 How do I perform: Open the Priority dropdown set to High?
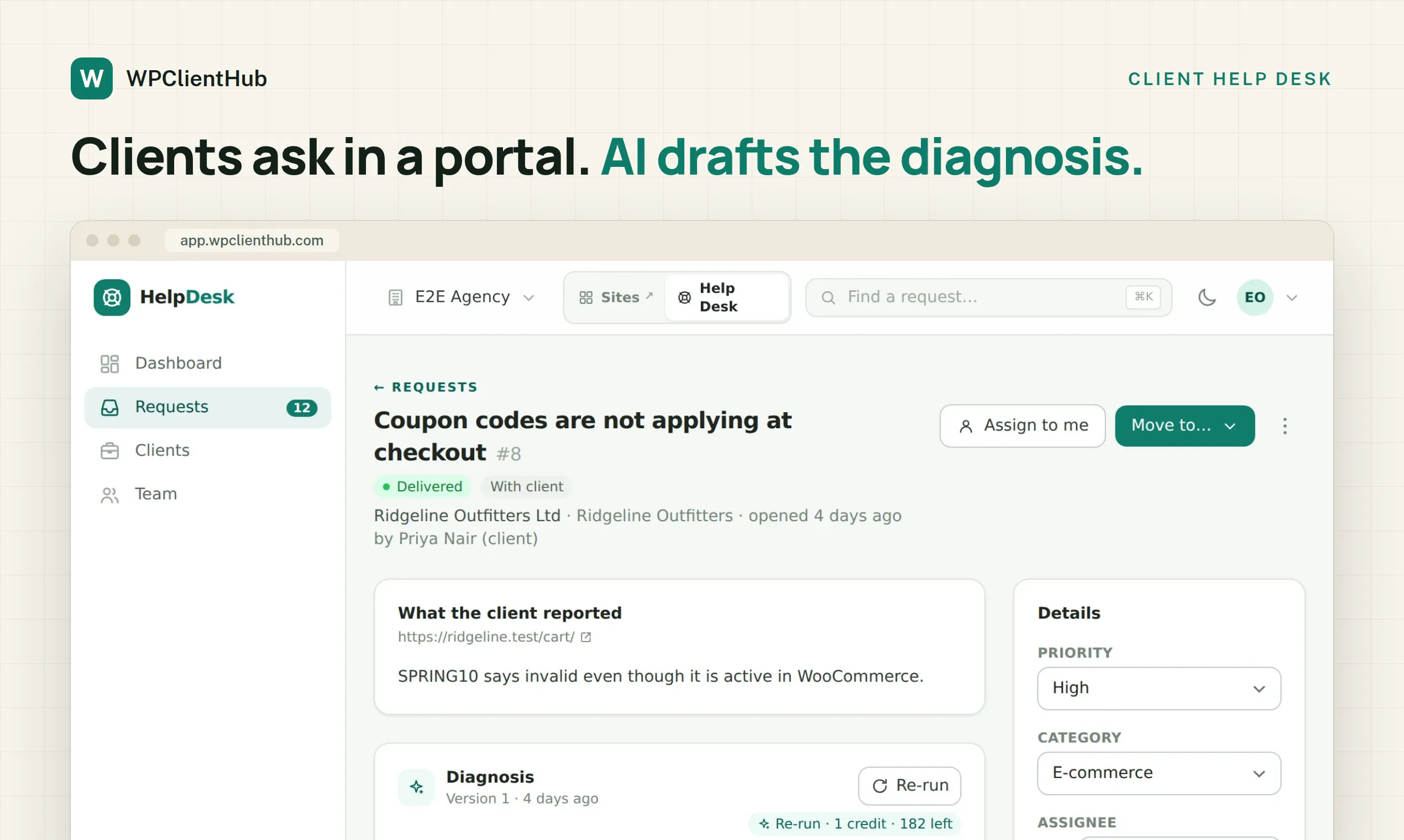pyautogui.click(x=1159, y=688)
